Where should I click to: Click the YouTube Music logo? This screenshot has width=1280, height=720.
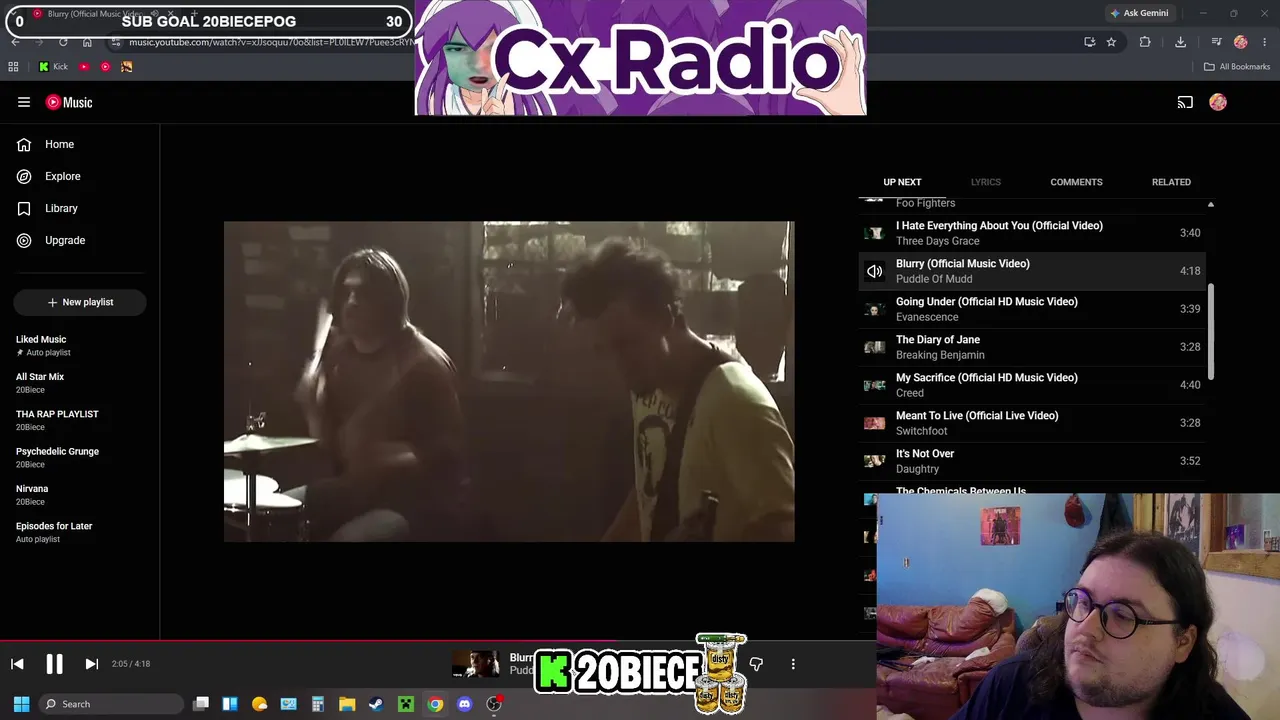(x=69, y=102)
